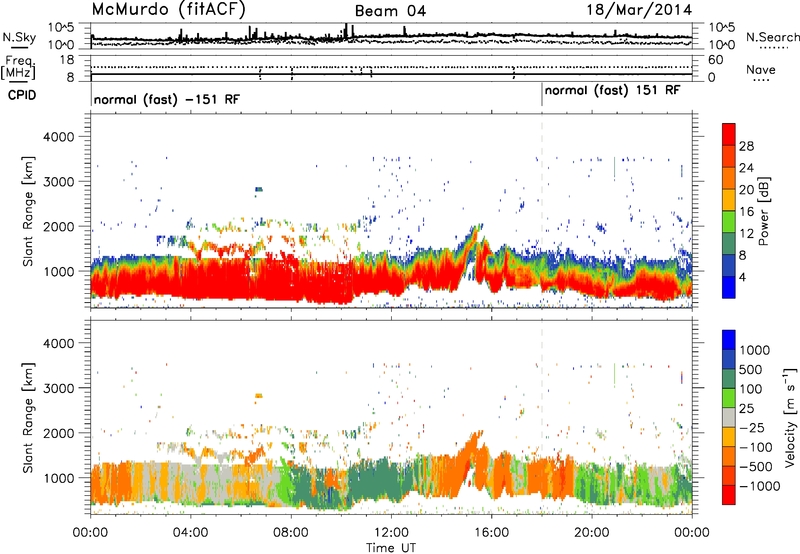Click the 'Slant Range [km]' label of the power plot
This screenshot has width=800, height=554.
pos(28,211)
